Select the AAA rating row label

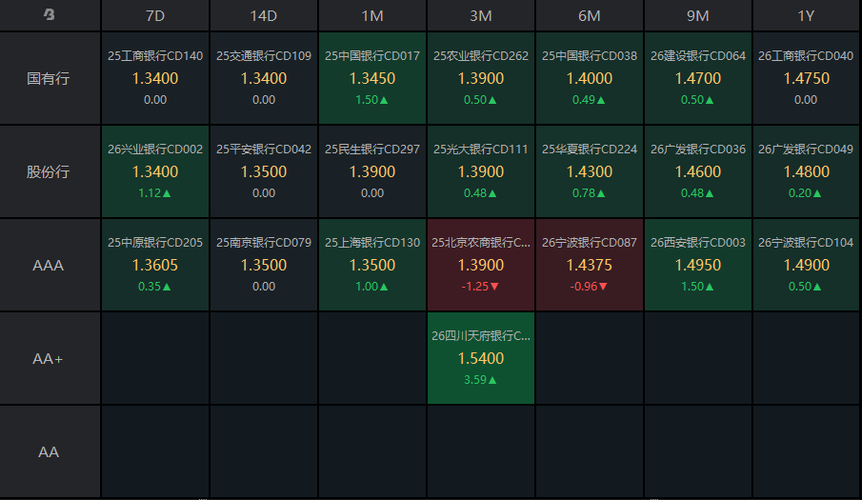49,265
